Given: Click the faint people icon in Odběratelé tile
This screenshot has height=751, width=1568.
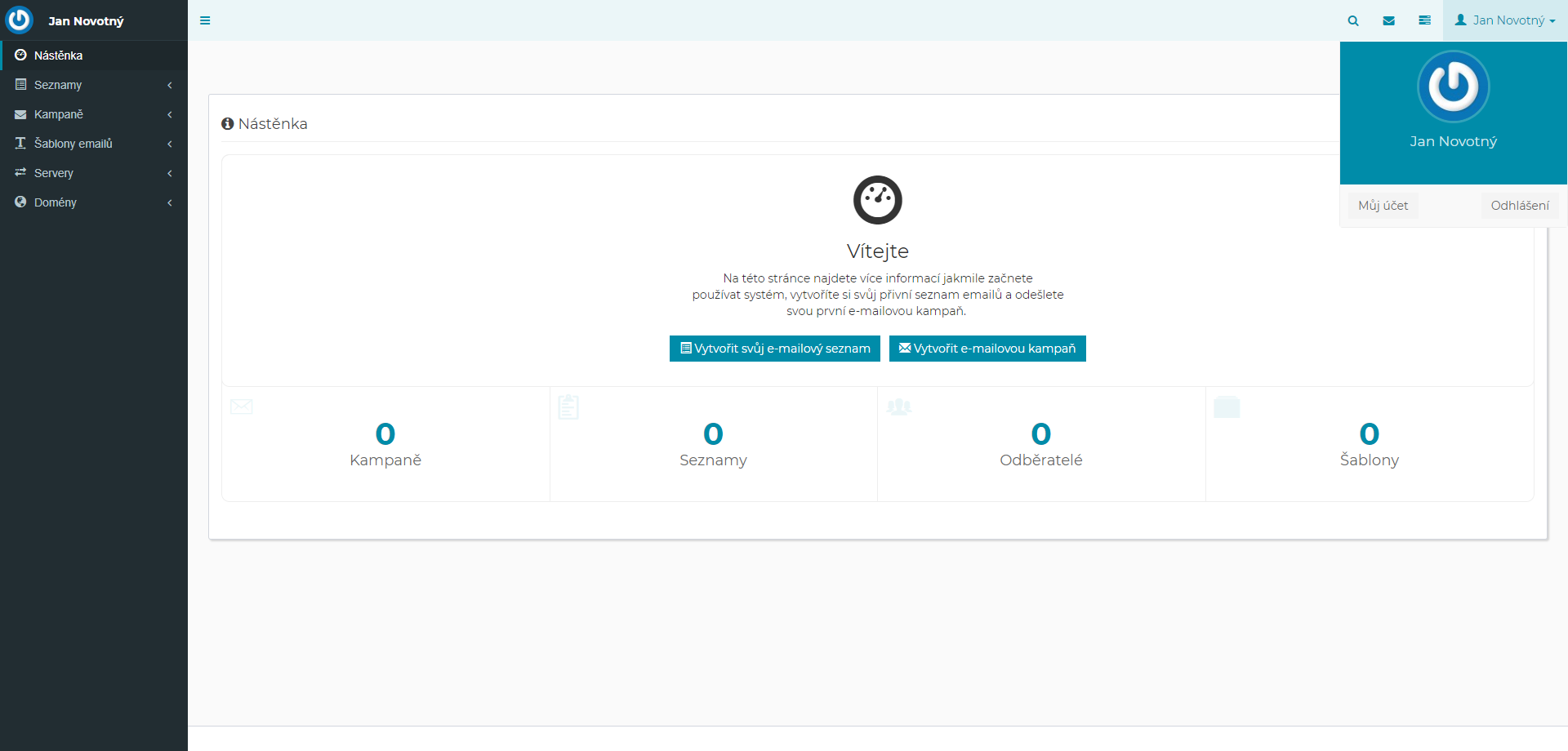Looking at the screenshot, I should [899, 407].
